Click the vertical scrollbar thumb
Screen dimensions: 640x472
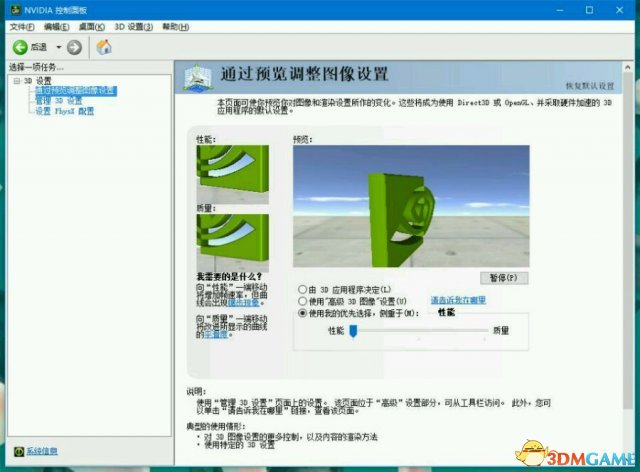628,241
